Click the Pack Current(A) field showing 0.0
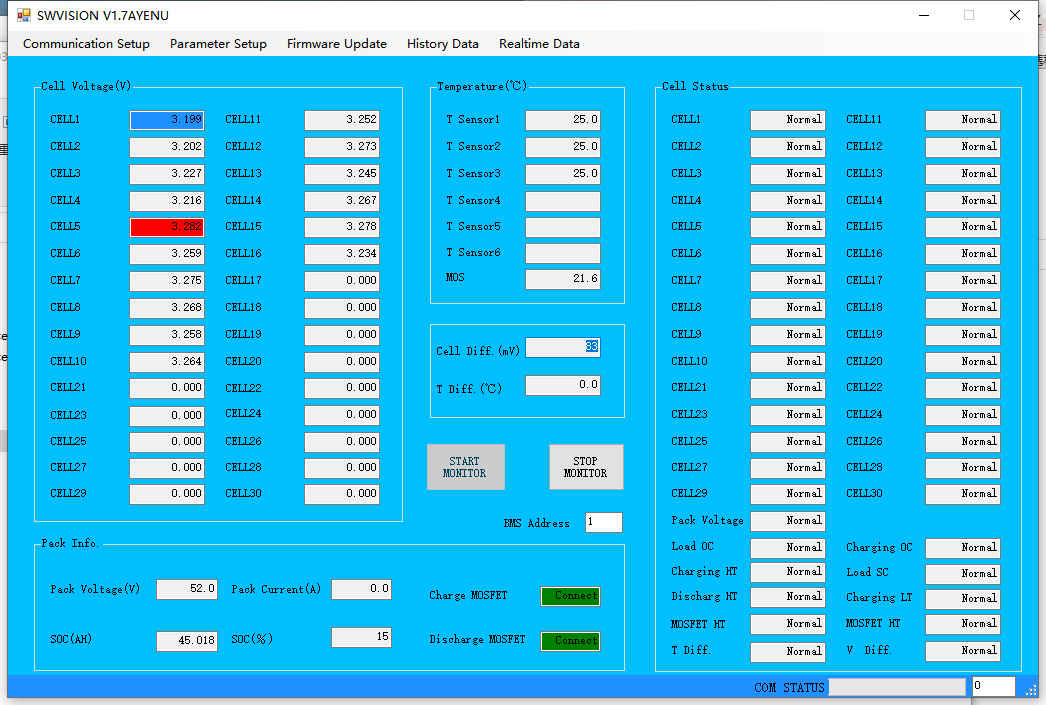Viewport: 1046px width, 705px height. point(362,589)
